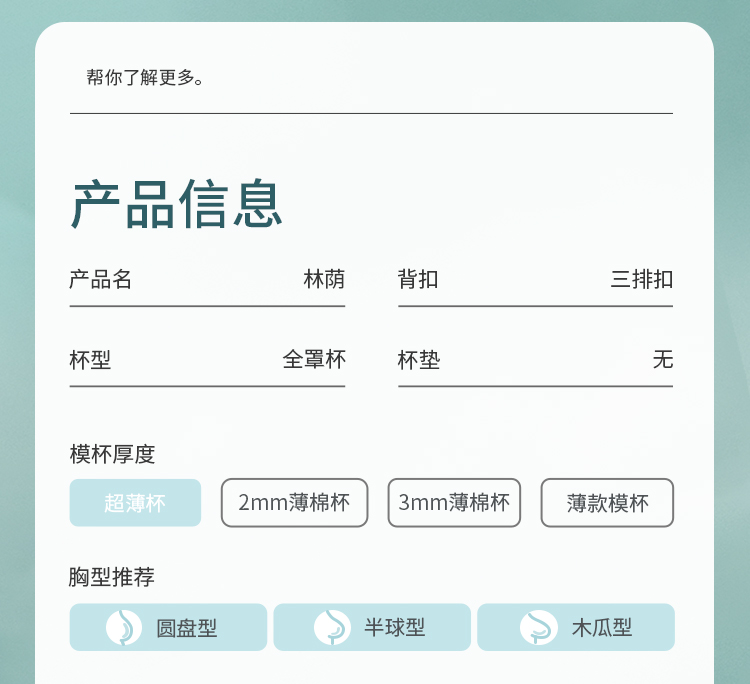Click the 半球型 text label
This screenshot has width=750, height=684.
coord(394,628)
